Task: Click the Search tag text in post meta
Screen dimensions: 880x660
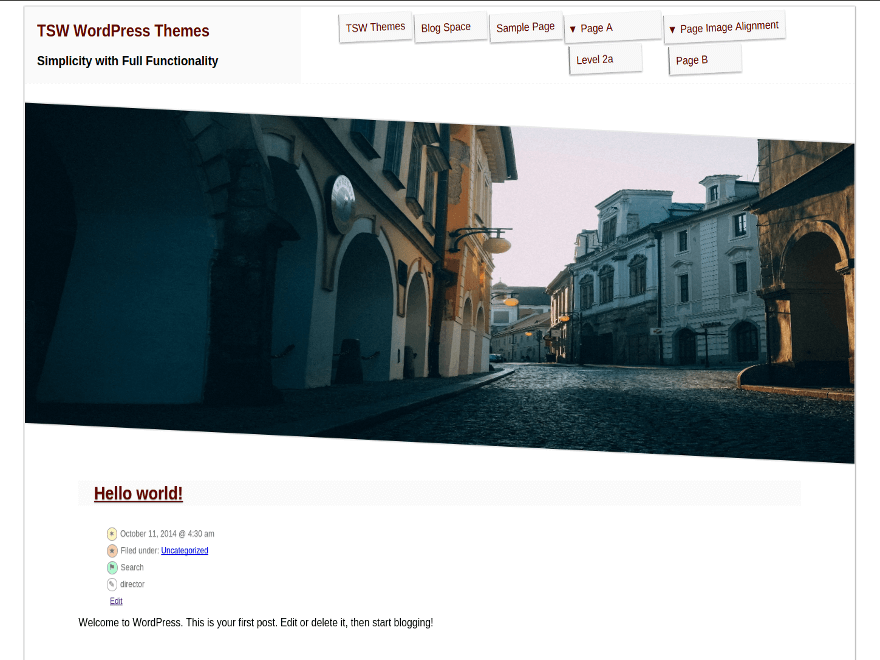Action: pyautogui.click(x=132, y=568)
